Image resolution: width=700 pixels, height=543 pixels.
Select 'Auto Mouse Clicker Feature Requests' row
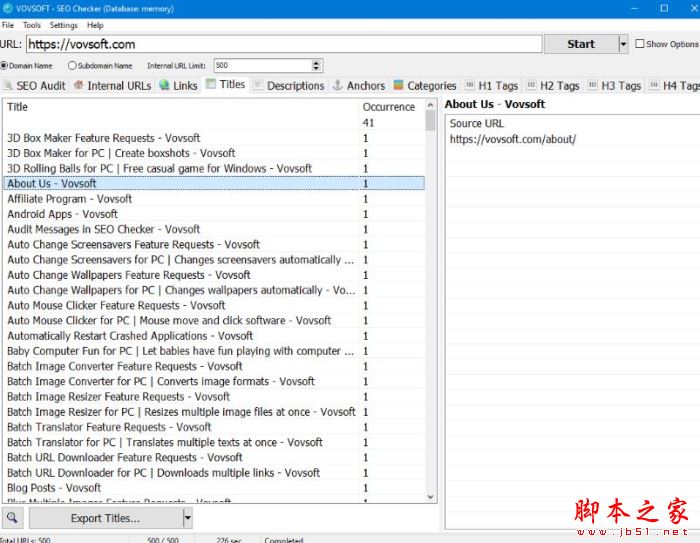coord(214,305)
